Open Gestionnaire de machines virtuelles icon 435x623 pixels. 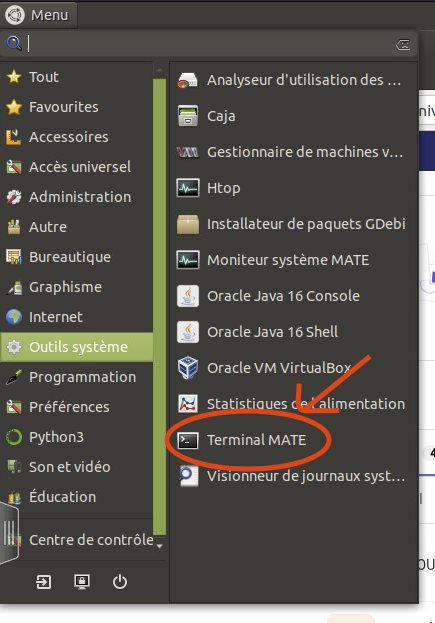188,152
